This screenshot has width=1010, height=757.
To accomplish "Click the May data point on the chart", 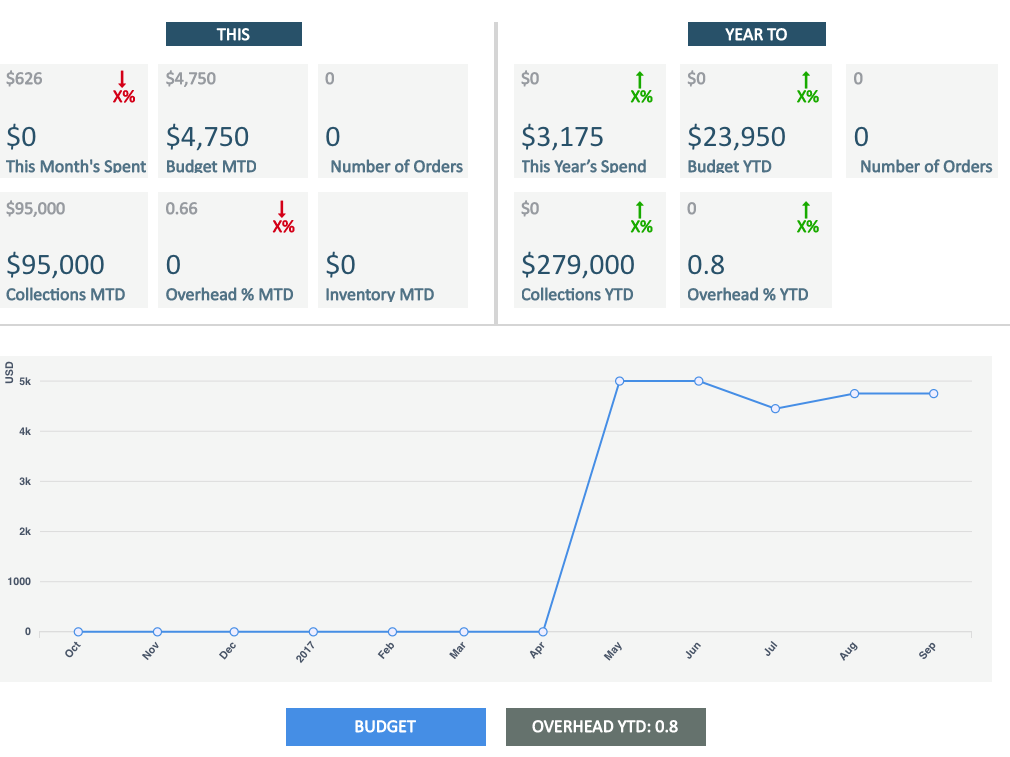I will [620, 381].
